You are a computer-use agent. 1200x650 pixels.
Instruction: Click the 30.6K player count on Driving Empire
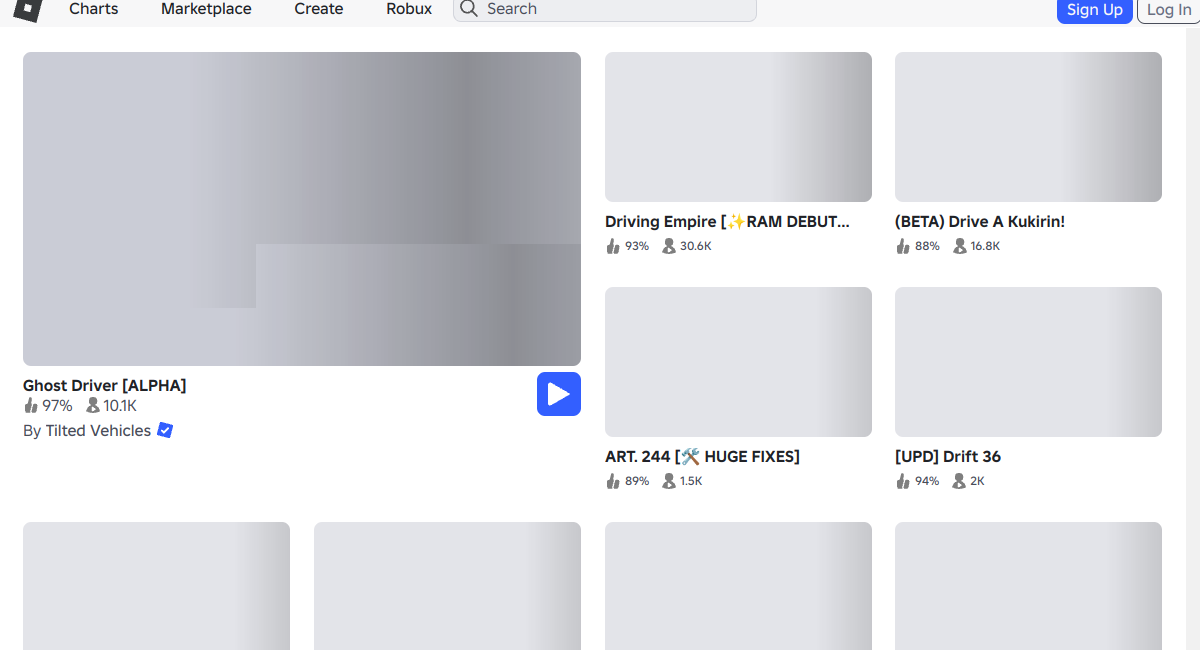click(687, 245)
